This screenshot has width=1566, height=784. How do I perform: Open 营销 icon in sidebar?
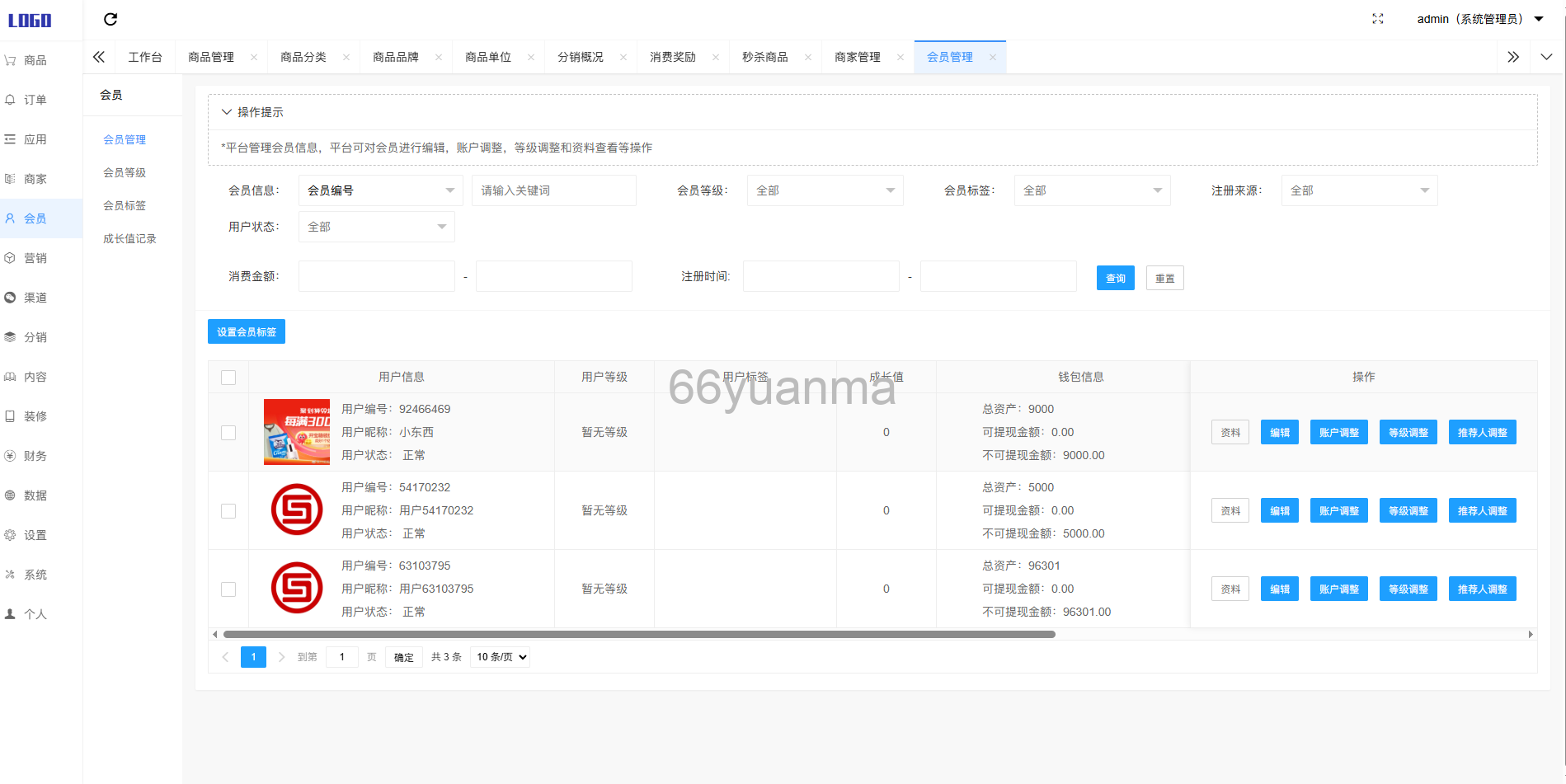pos(10,258)
